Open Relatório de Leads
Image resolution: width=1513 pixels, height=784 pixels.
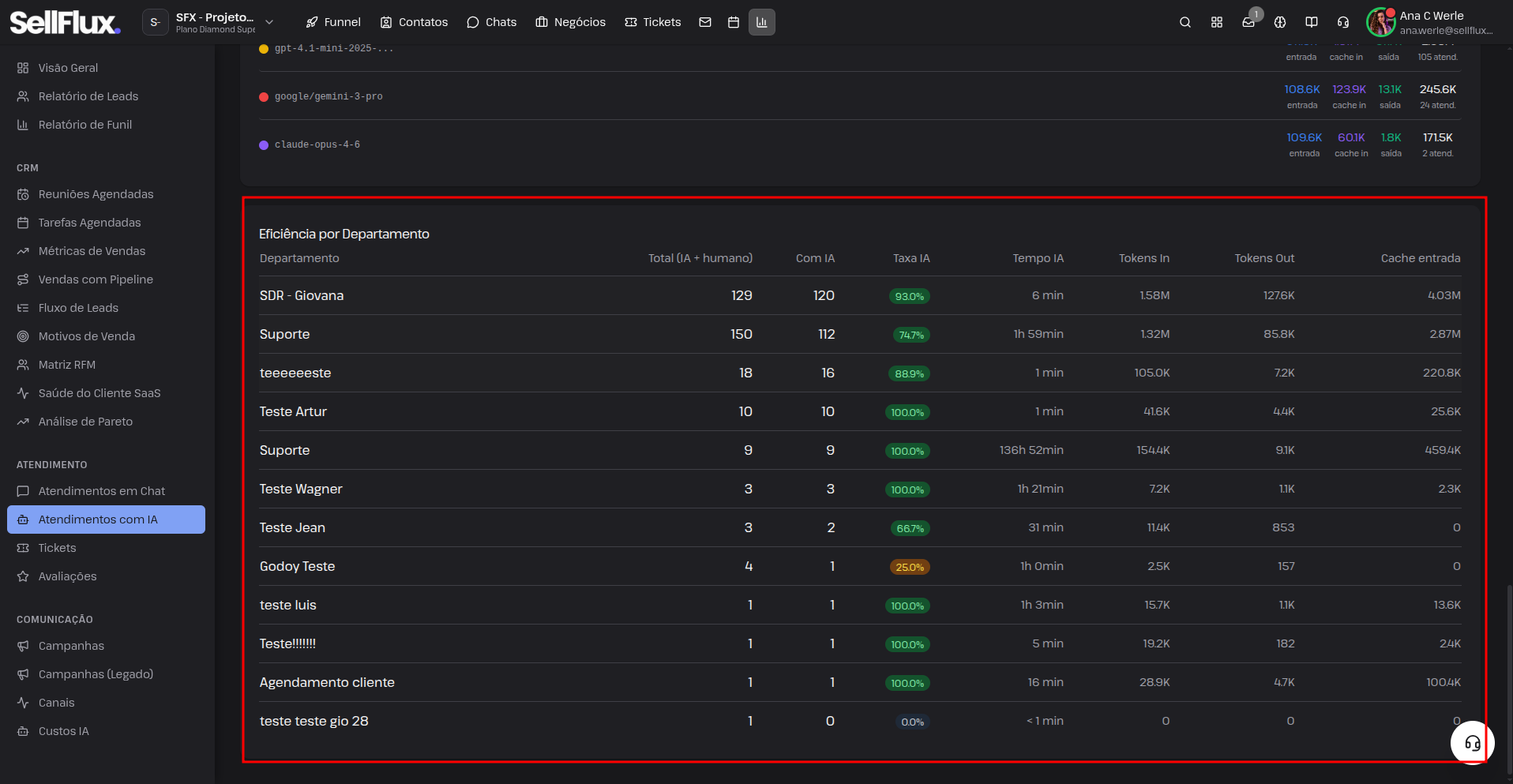coord(107,96)
